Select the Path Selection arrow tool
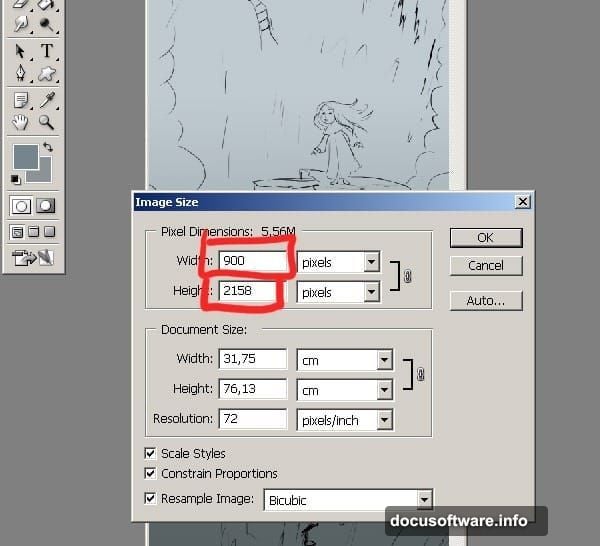600x546 pixels. click(20, 51)
